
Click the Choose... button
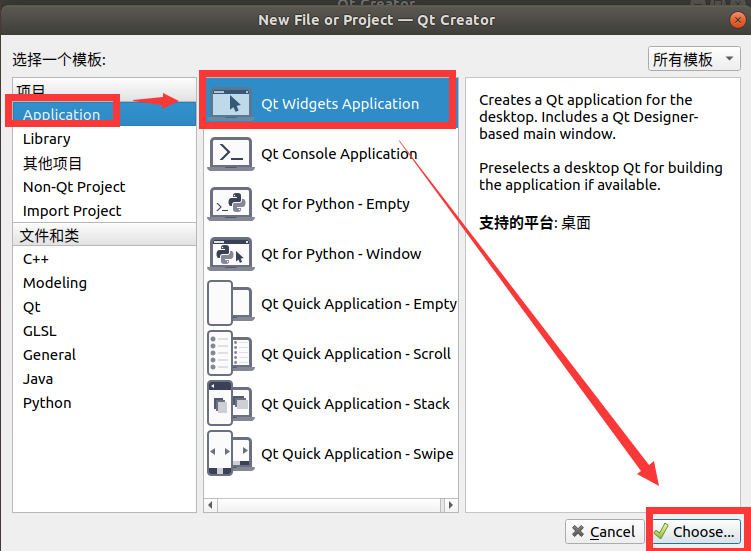(x=695, y=531)
